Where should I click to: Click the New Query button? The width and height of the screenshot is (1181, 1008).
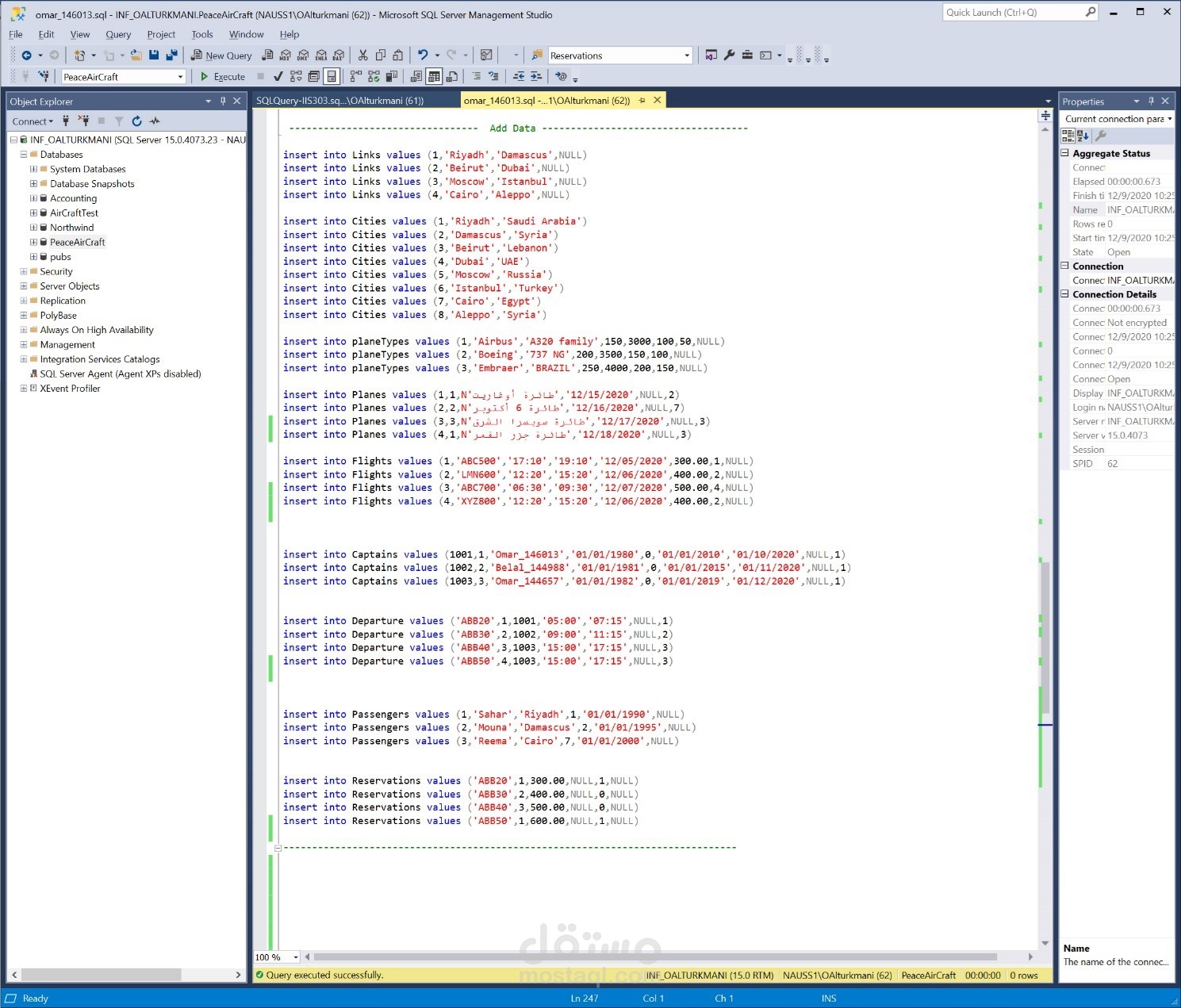tap(221, 56)
